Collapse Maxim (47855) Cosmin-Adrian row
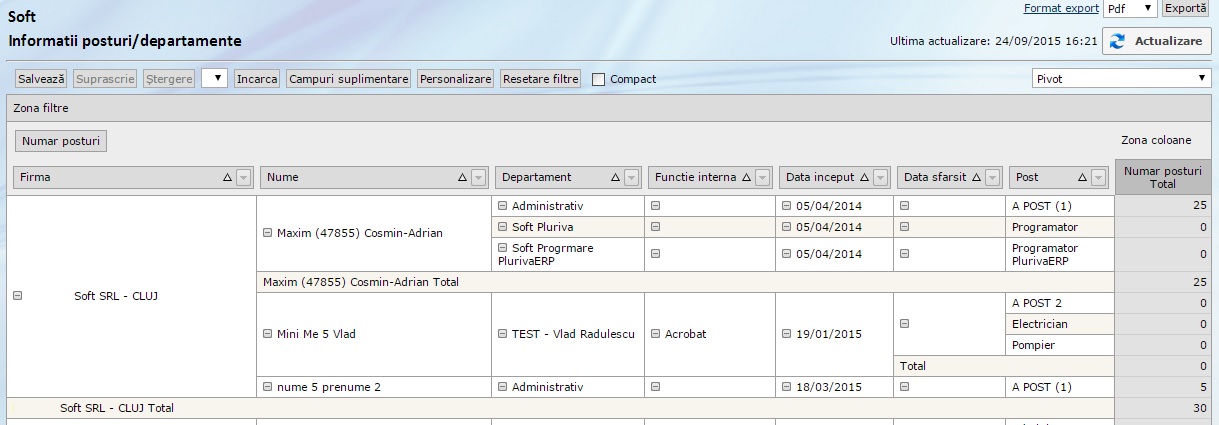Screen dimensions: 1219x425 pyautogui.click(x=268, y=233)
